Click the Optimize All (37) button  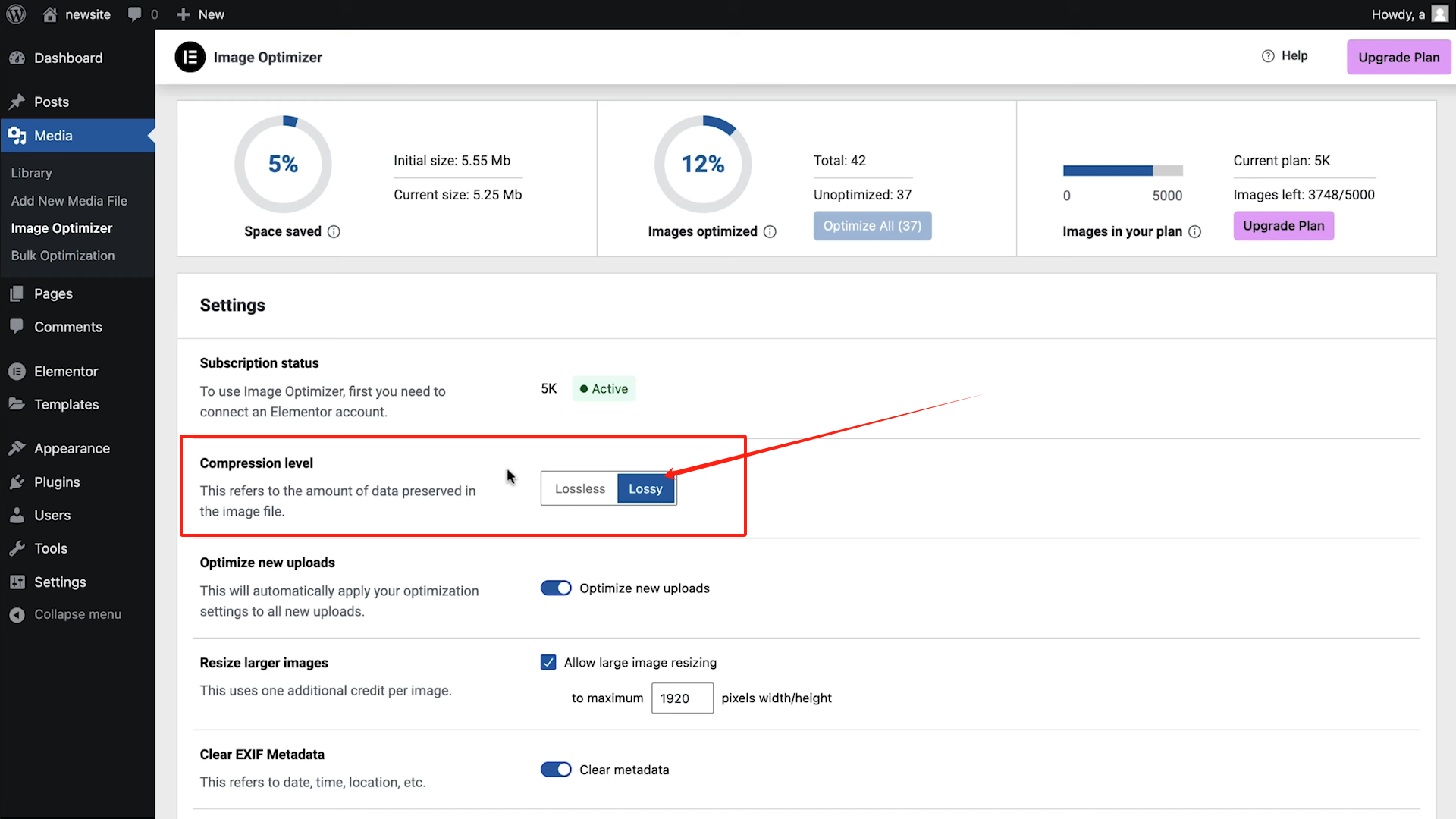coord(872,225)
